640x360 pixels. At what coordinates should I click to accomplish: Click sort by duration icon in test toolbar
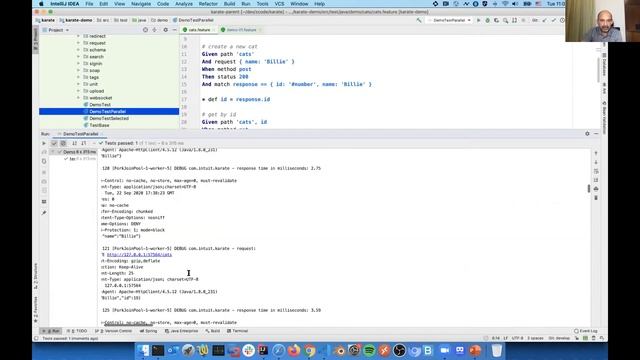click(84, 143)
